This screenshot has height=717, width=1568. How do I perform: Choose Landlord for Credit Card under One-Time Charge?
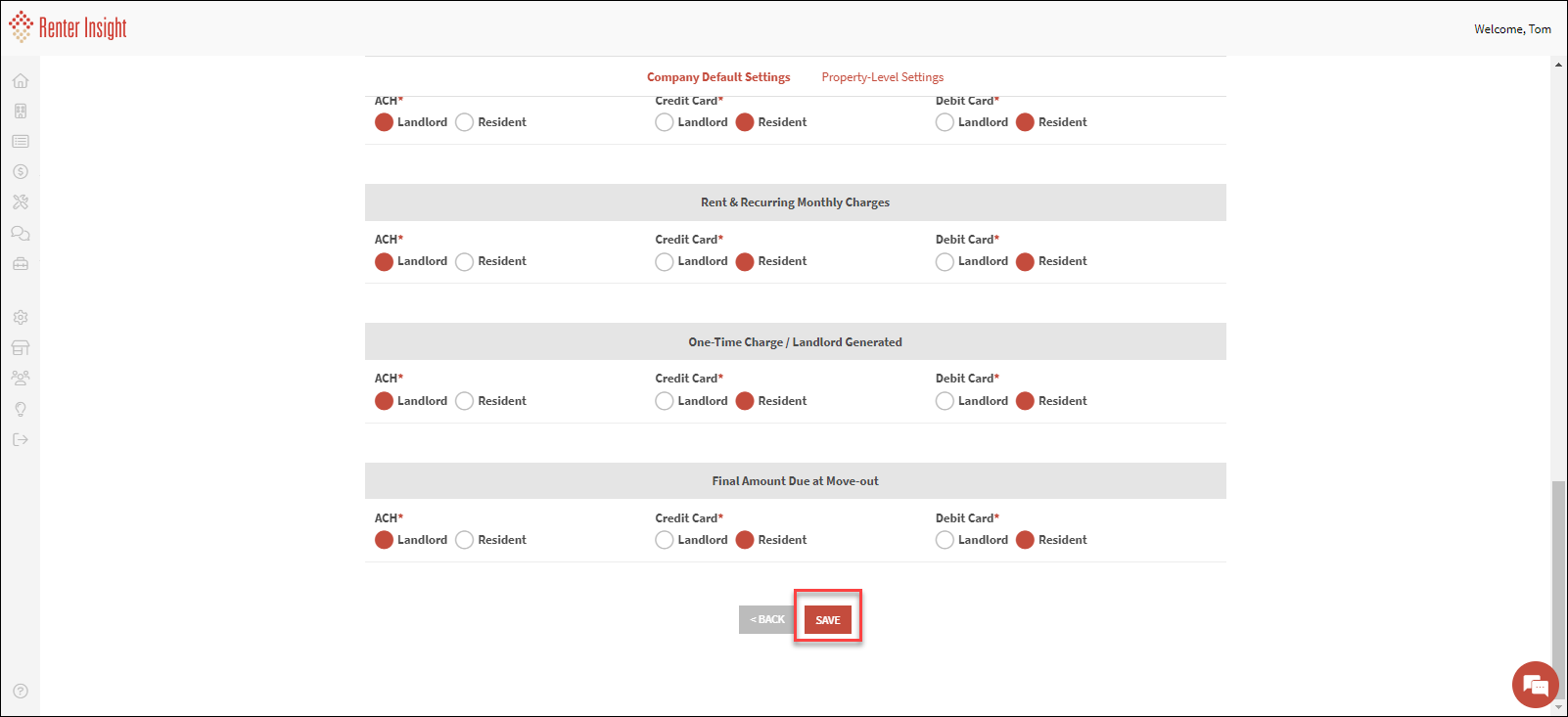click(664, 401)
